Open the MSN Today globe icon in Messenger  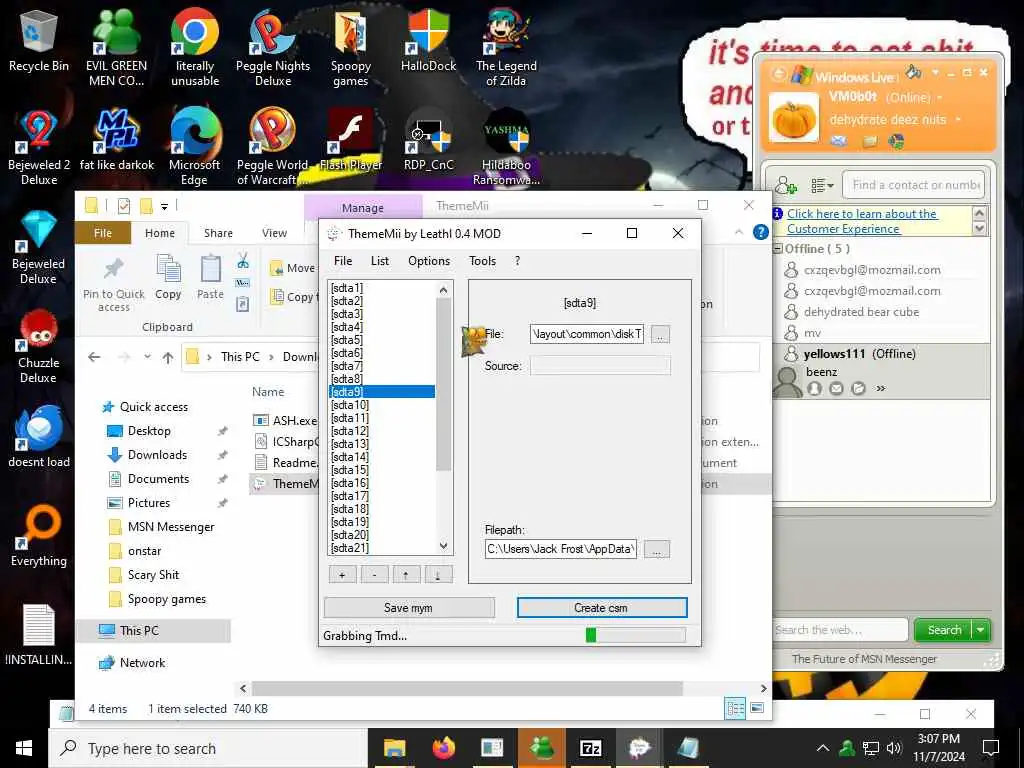(896, 141)
